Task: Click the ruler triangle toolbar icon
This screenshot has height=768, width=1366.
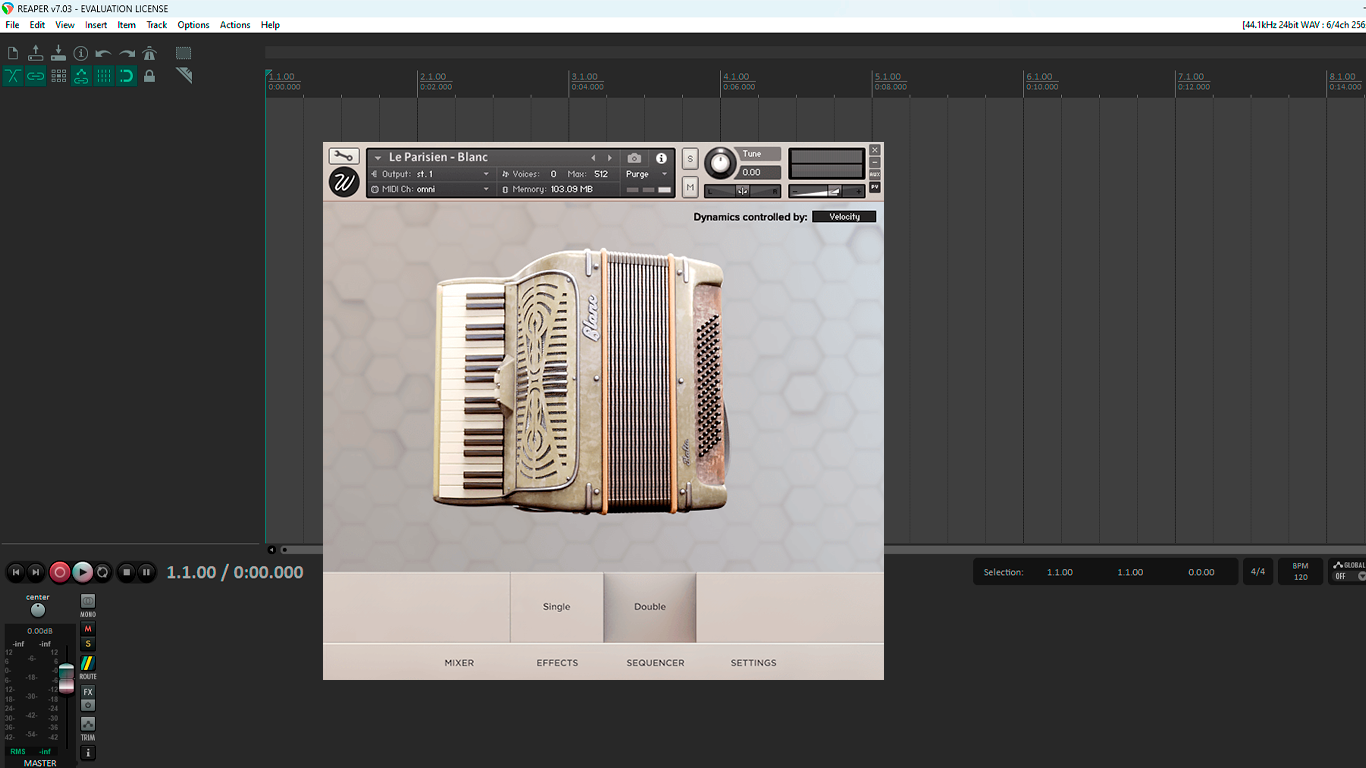Action: pos(184,76)
